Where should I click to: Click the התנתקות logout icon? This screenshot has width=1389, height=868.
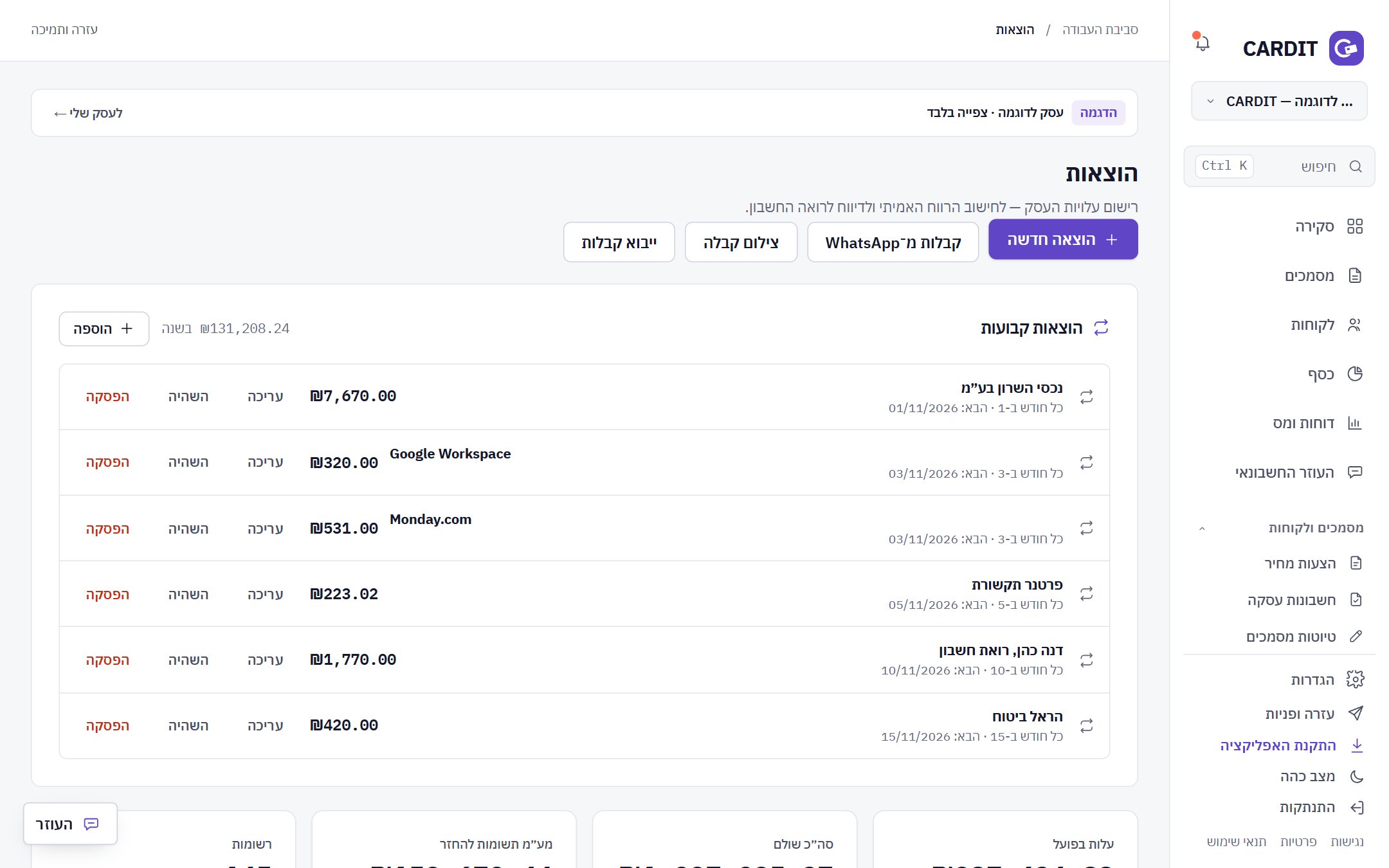[1357, 808]
